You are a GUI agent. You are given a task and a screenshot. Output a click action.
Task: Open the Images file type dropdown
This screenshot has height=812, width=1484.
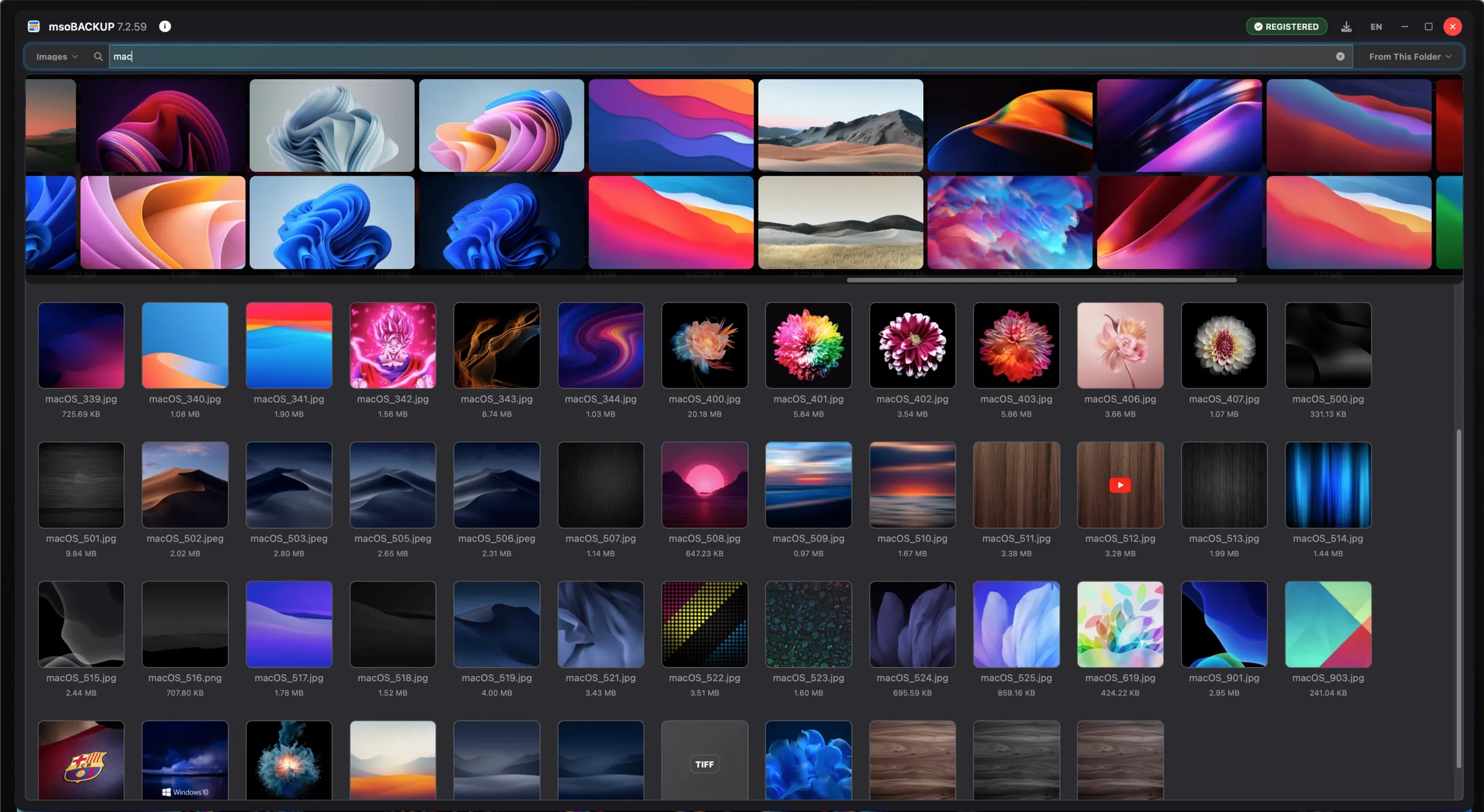click(x=57, y=56)
